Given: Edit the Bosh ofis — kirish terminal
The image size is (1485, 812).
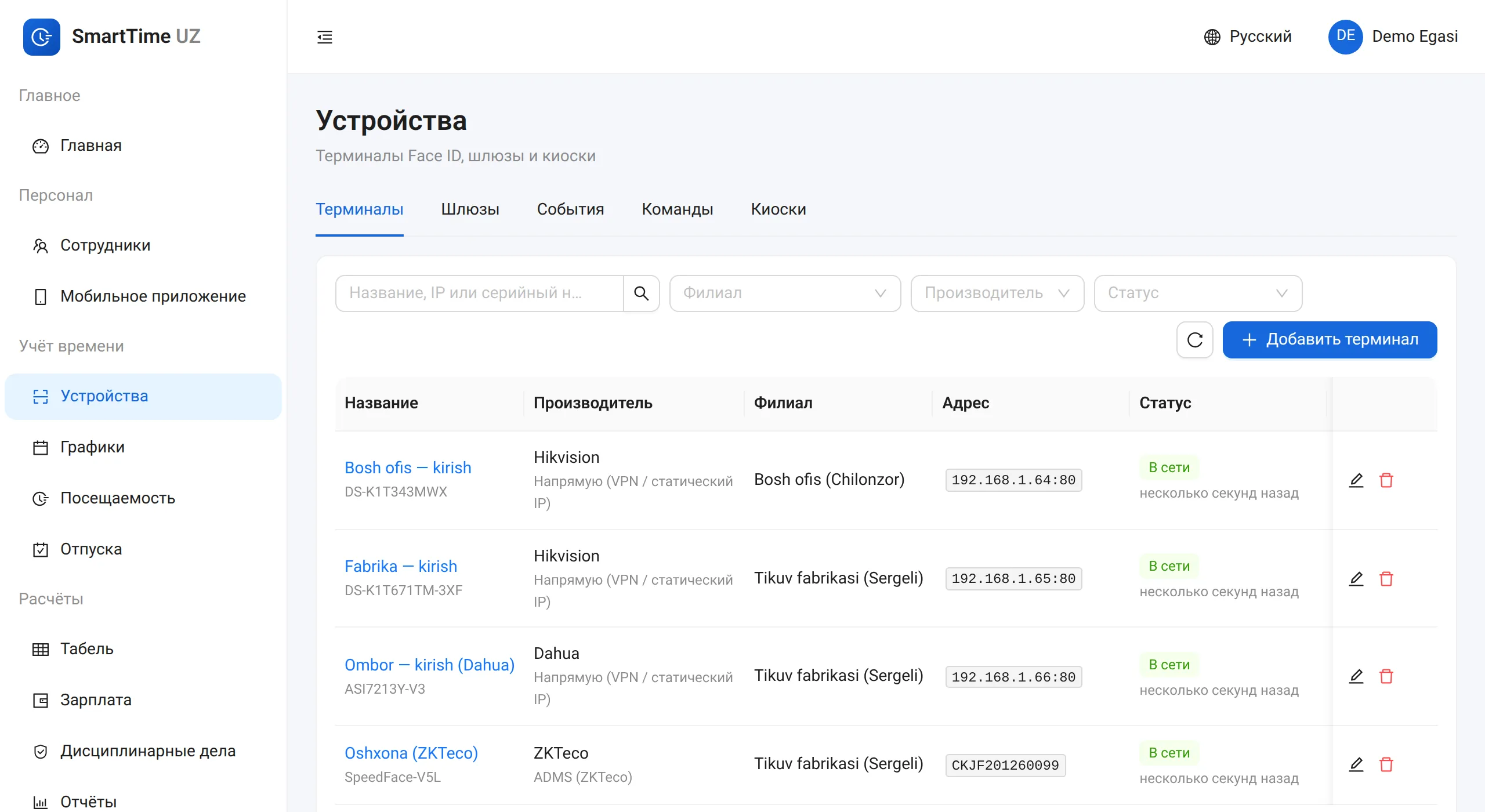Looking at the screenshot, I should [x=1356, y=480].
